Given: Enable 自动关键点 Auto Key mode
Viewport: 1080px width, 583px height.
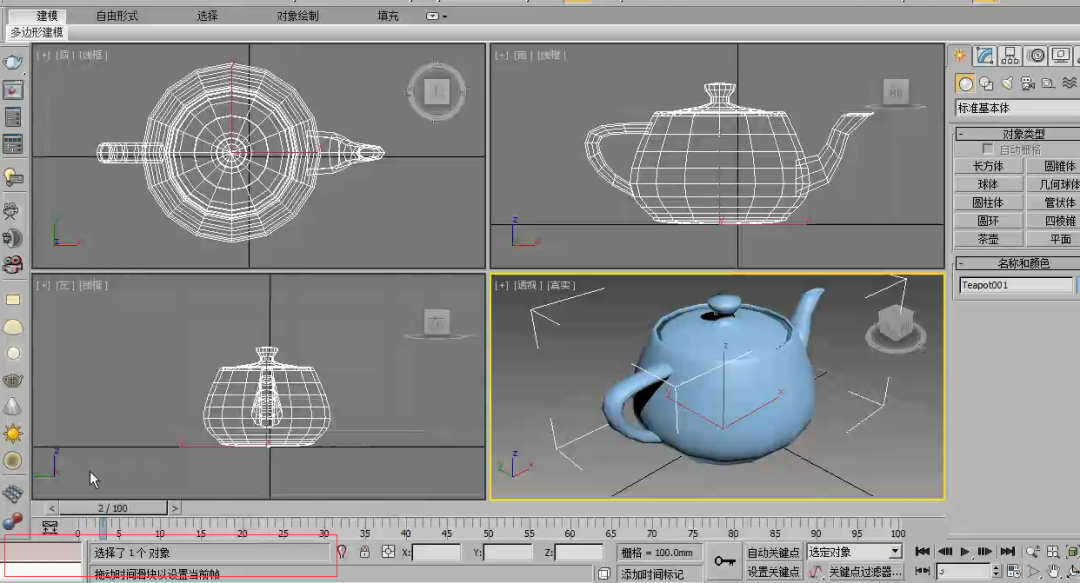Looking at the screenshot, I should pos(775,551).
